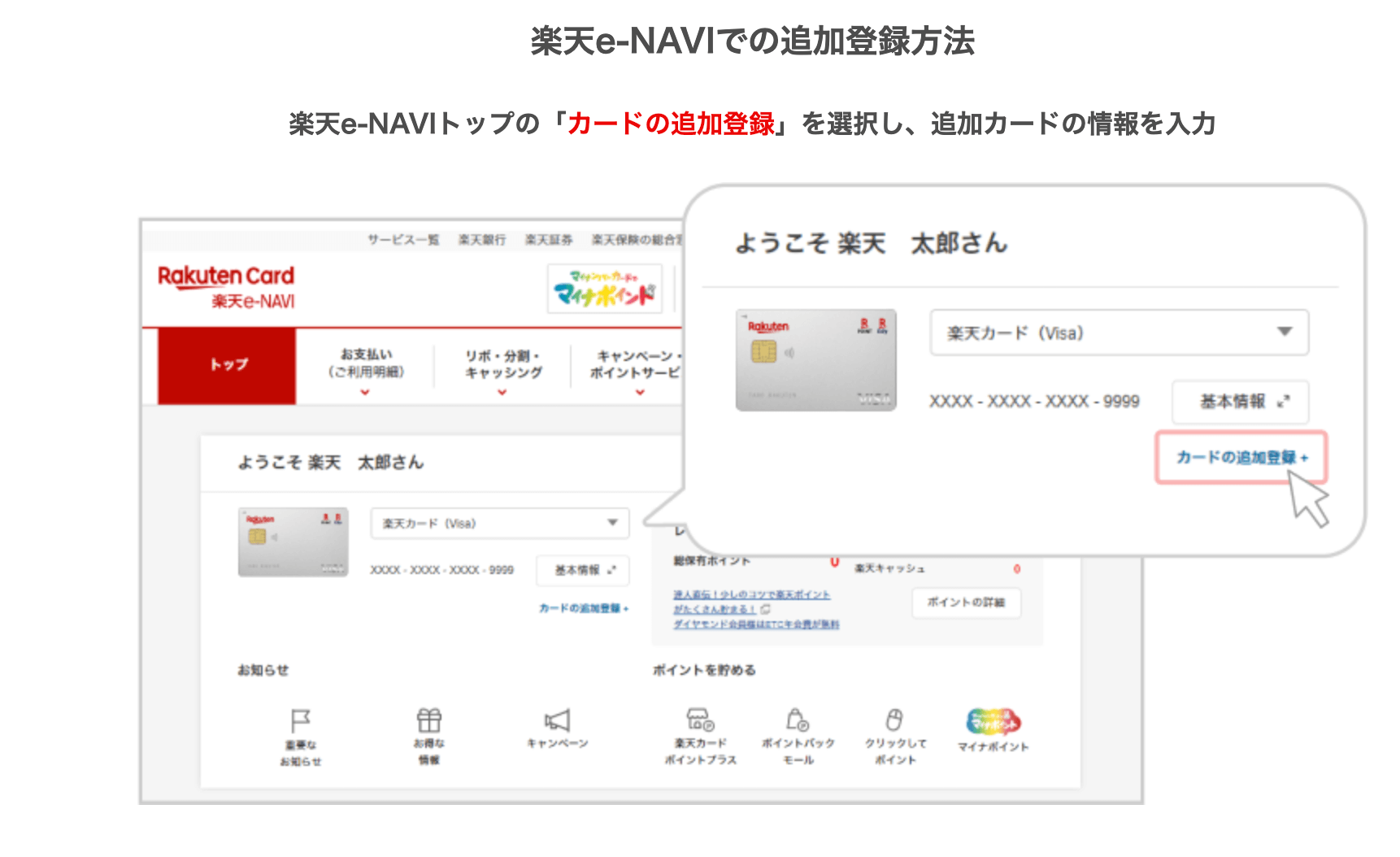Open the colorful Mynapoint icon at bottom
Image resolution: width=1400 pixels, height=857 pixels.
[x=993, y=722]
